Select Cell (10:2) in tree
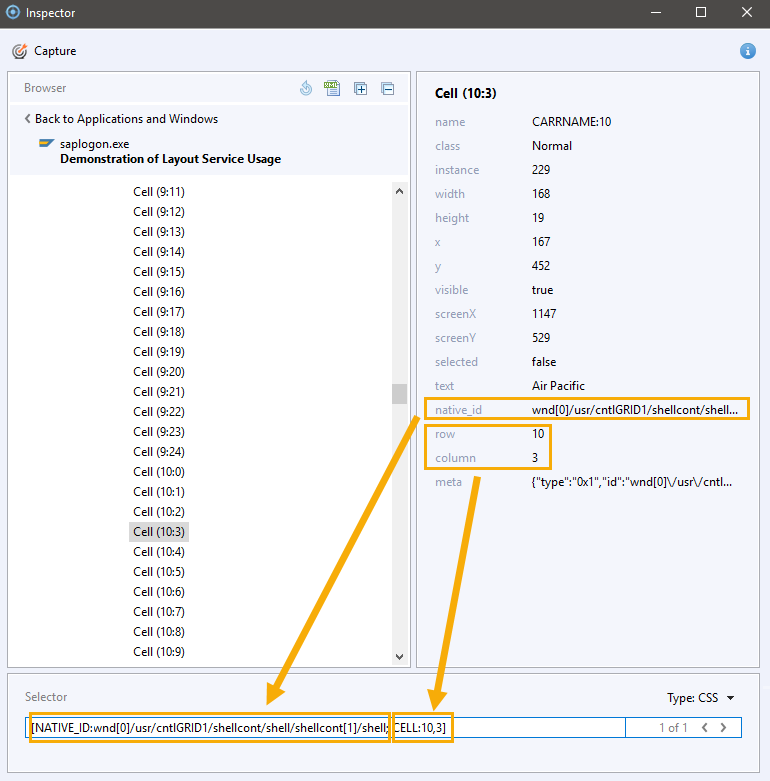The height and width of the screenshot is (781, 770). [159, 512]
